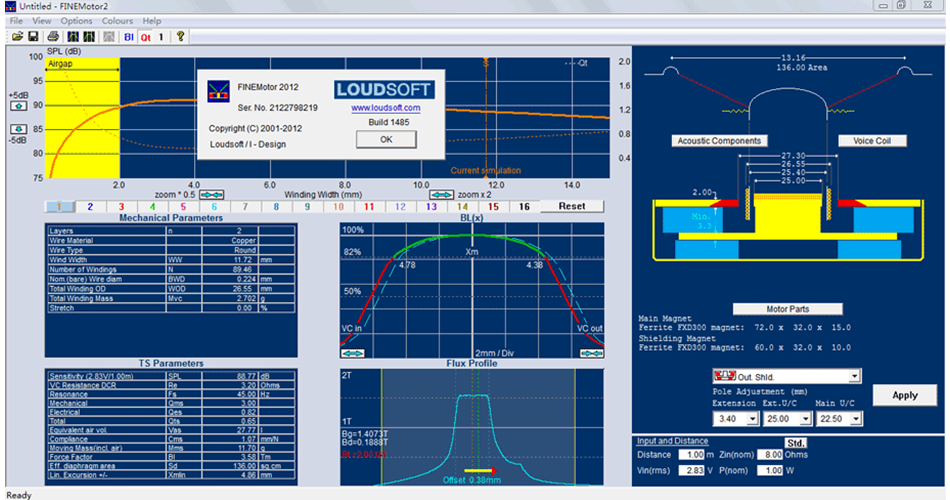Toggle simulation slot 8 button
The height and width of the screenshot is (500, 950).
[x=276, y=206]
